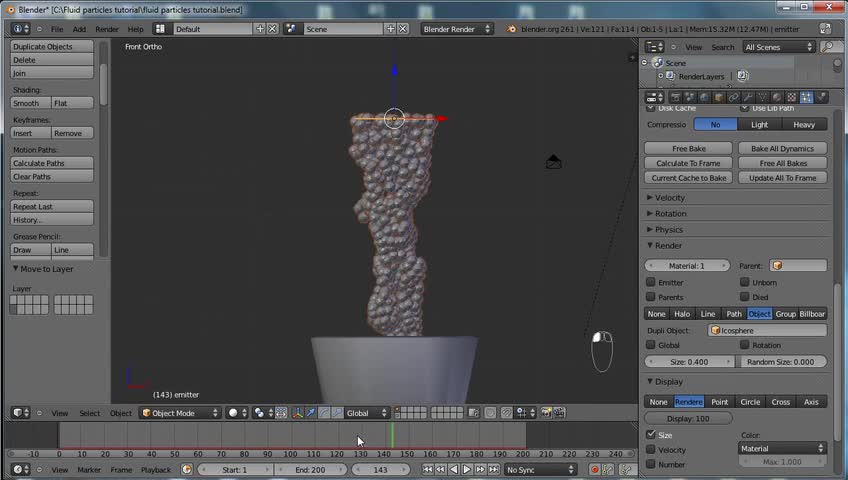Jump to the first frame
848x480 pixels.
pyautogui.click(x=427, y=470)
